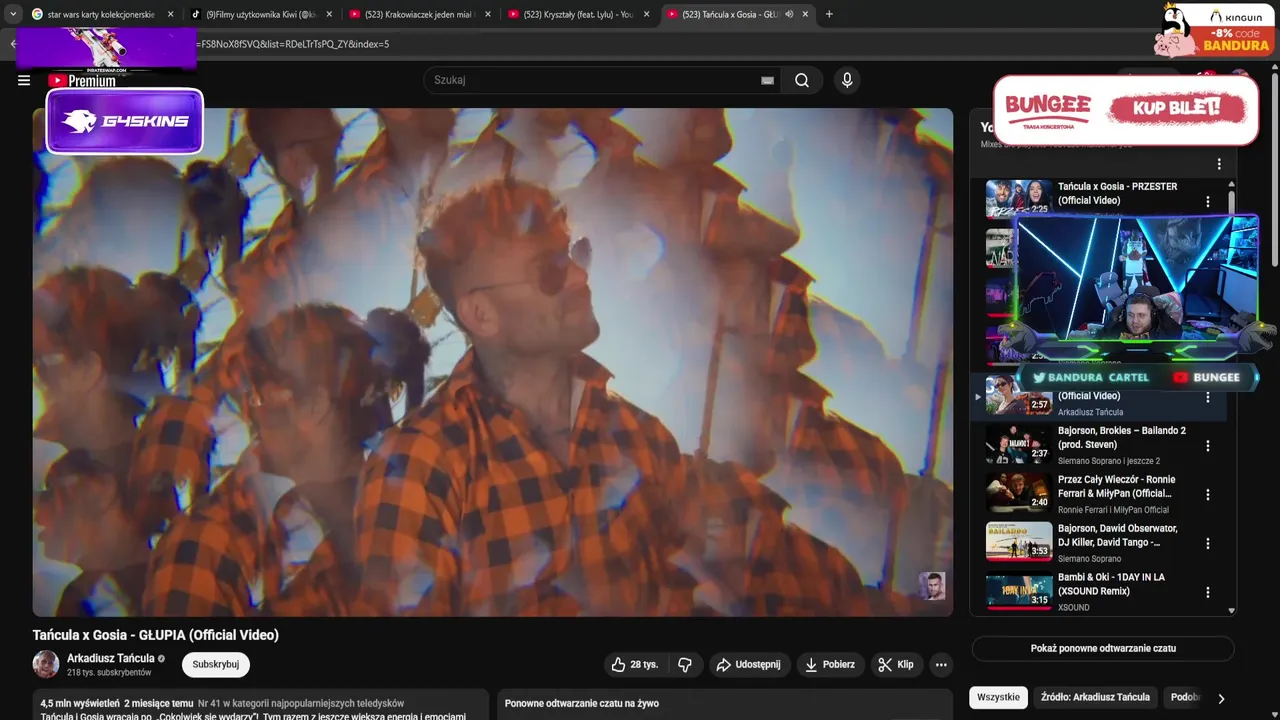Click Pokaż ponowne odtwarzanie czatu button
This screenshot has width=1280, height=720.
coord(1103,648)
